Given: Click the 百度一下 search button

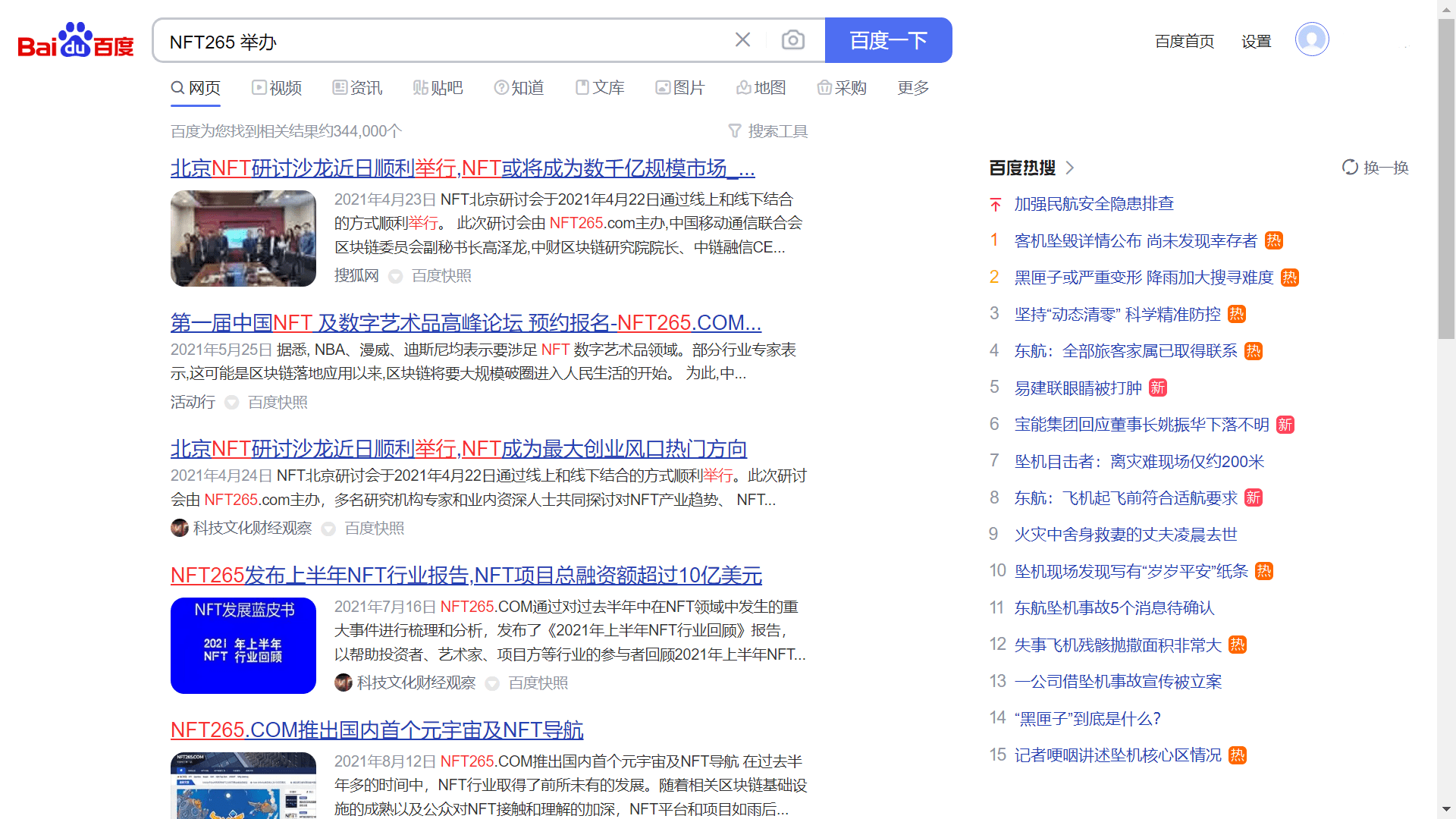Looking at the screenshot, I should point(888,40).
